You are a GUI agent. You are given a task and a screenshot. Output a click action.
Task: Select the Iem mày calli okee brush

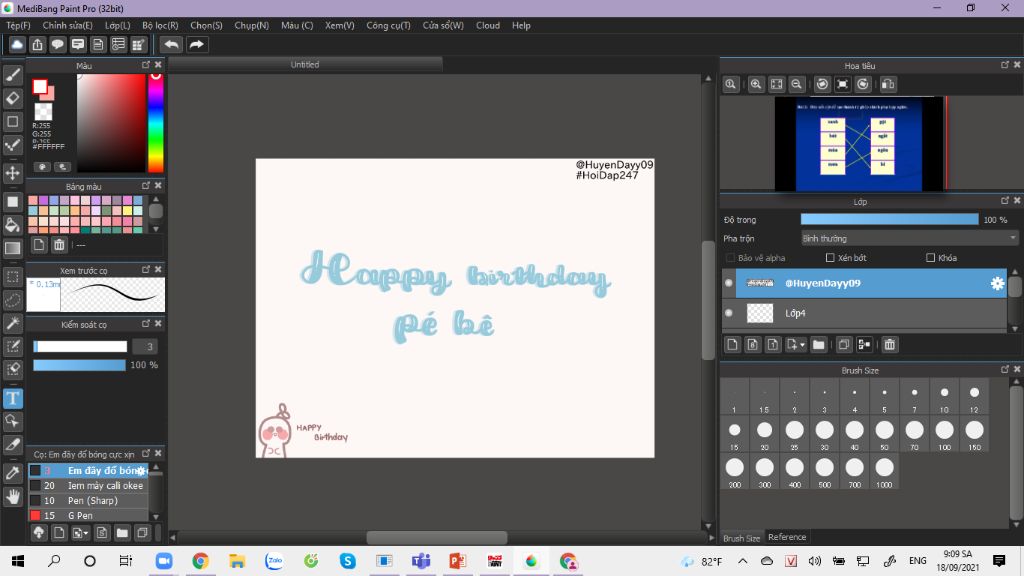pyautogui.click(x=89, y=485)
